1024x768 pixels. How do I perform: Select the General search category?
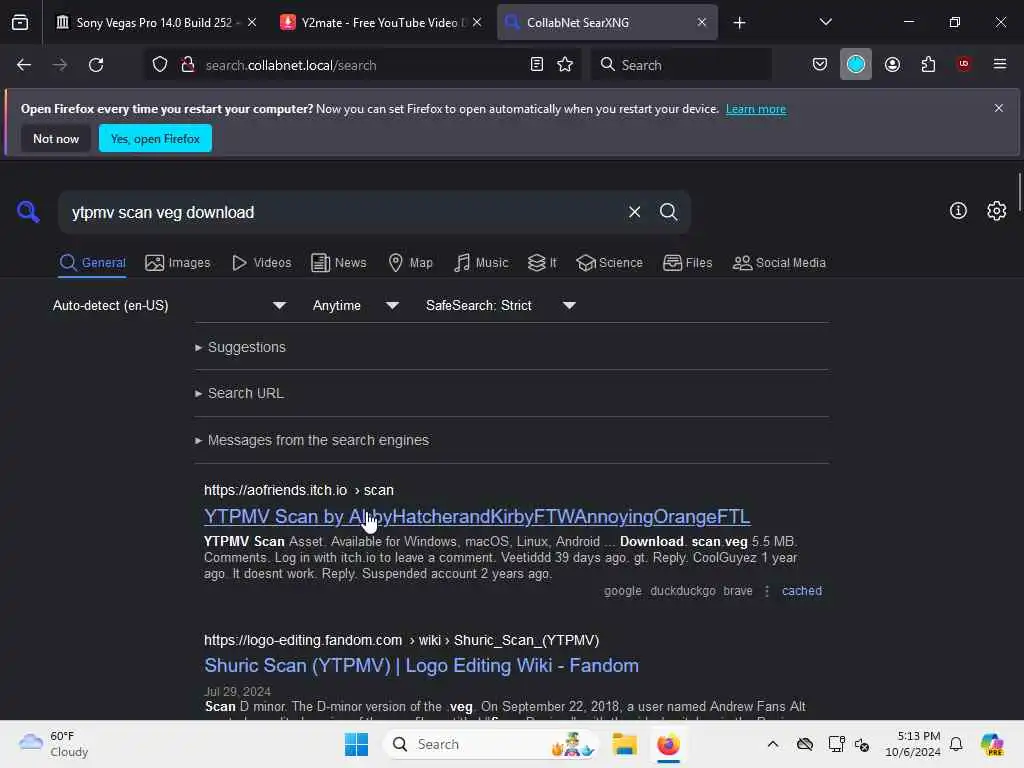[92, 263]
